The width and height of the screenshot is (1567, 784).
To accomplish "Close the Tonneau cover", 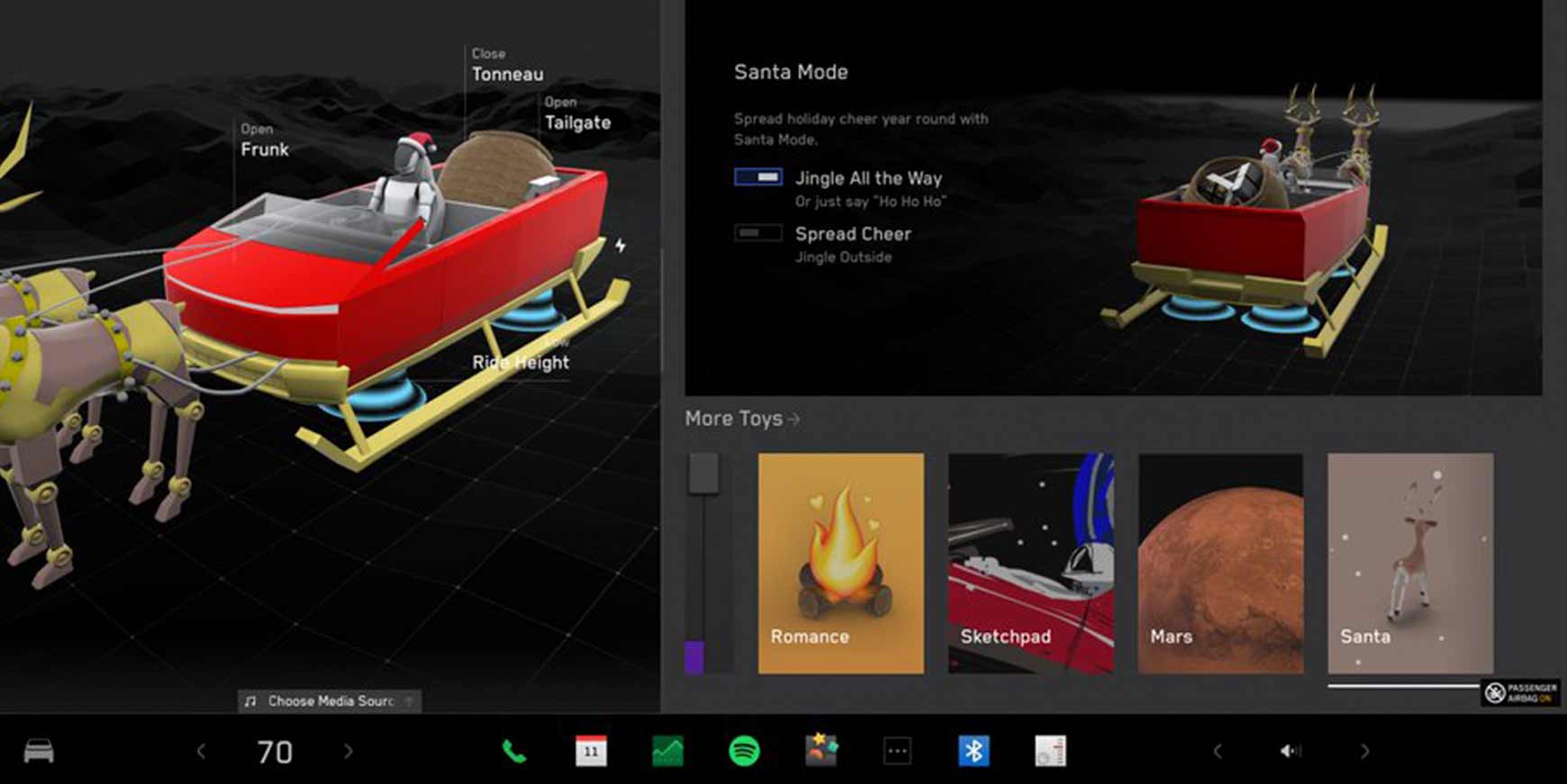I will pos(507,66).
